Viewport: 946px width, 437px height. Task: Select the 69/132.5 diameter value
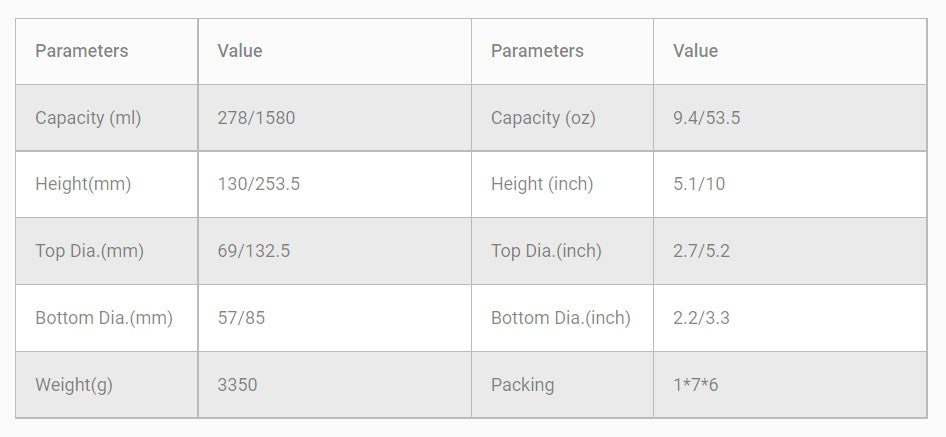254,251
